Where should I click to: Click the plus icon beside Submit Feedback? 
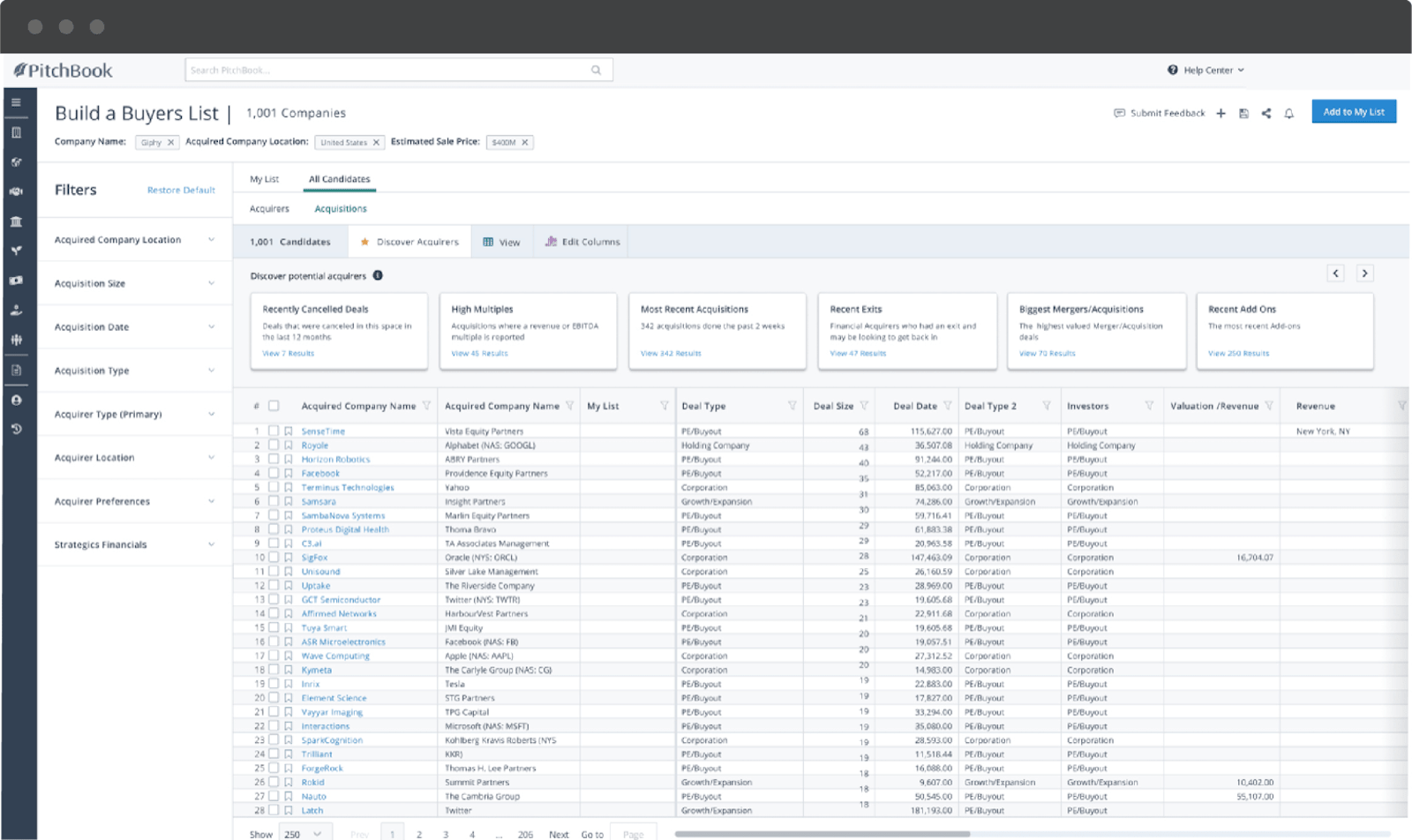[1222, 113]
